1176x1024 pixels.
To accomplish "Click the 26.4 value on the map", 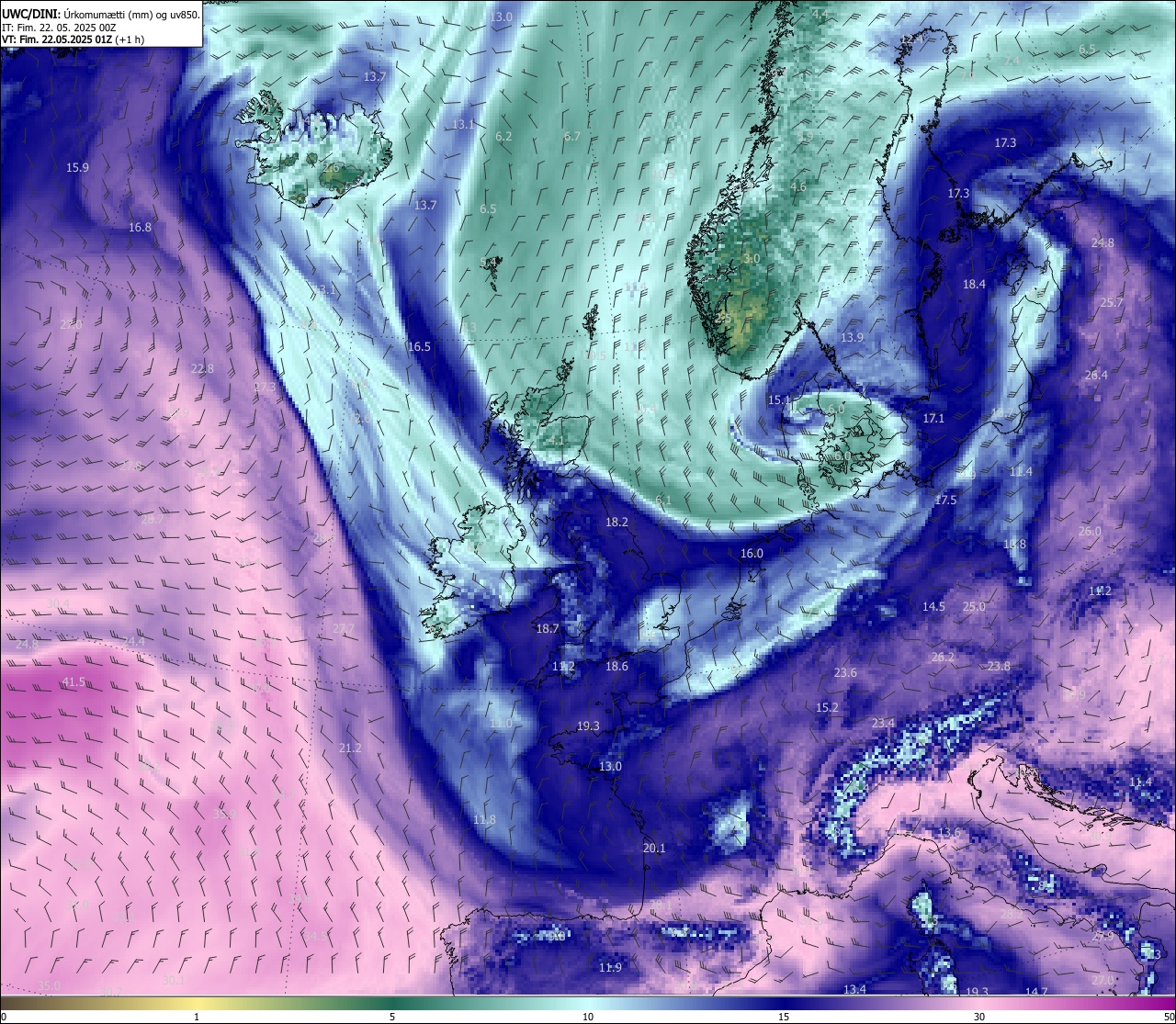I will pos(1096,376).
